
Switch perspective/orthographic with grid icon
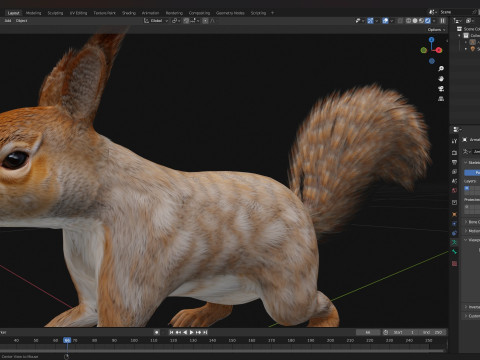441,99
